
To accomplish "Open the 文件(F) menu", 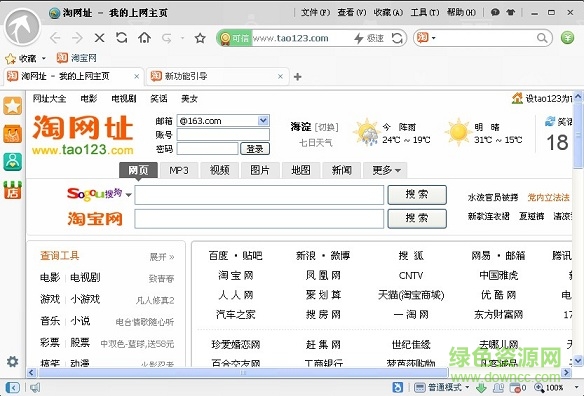I will [x=315, y=12].
